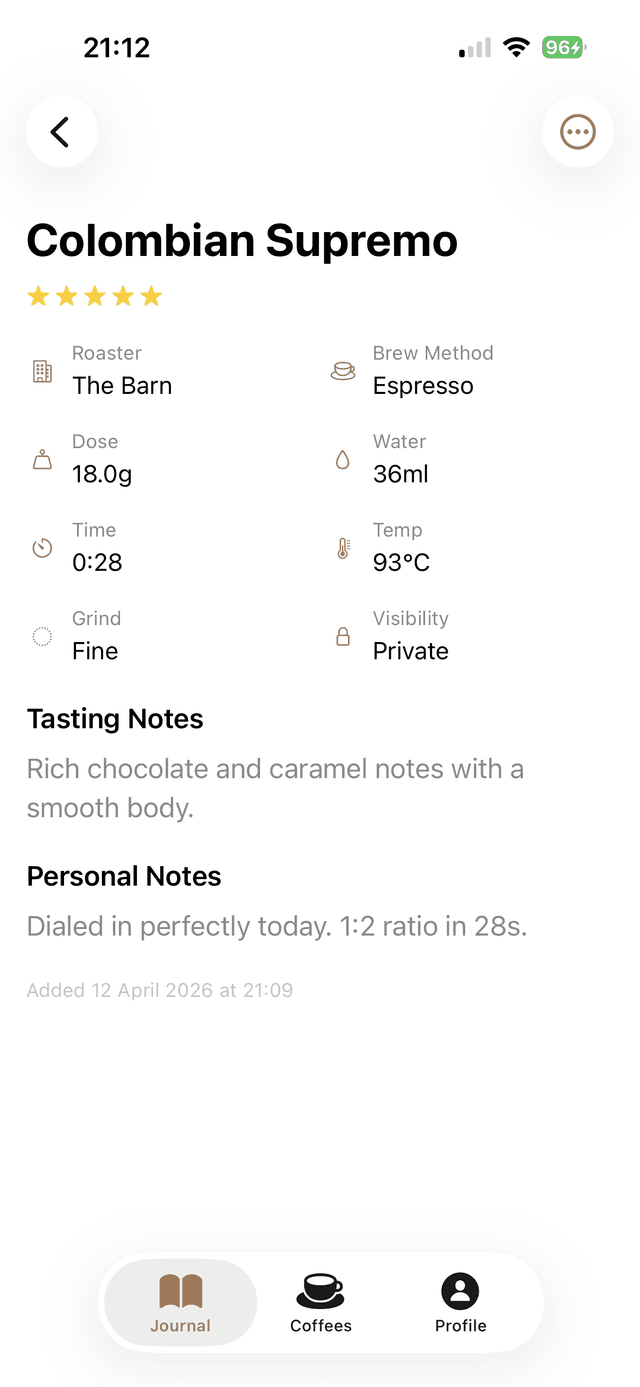Tap the first star of the rating

point(38,295)
